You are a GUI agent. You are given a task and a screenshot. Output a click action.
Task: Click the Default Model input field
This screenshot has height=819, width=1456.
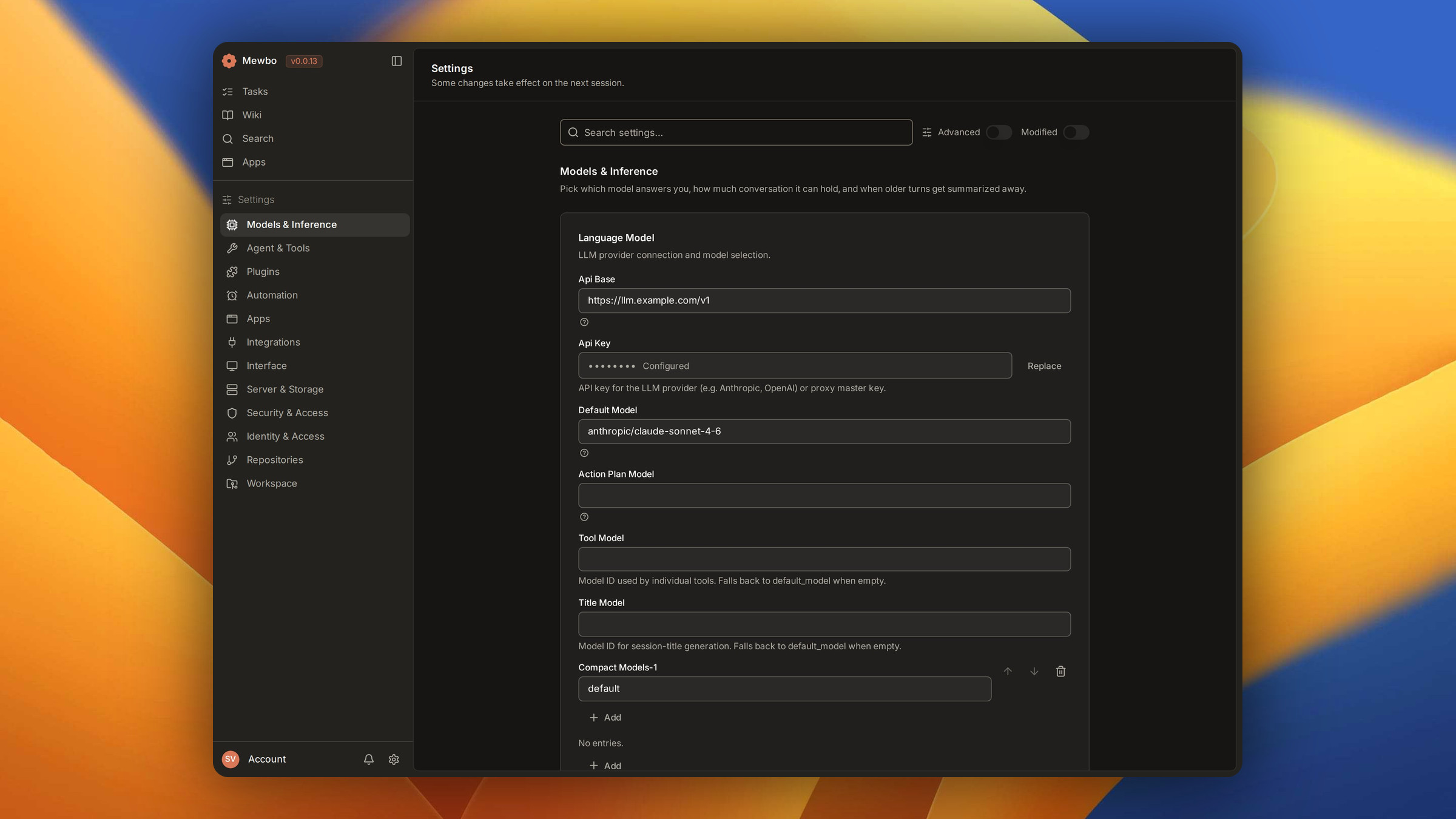coord(824,431)
